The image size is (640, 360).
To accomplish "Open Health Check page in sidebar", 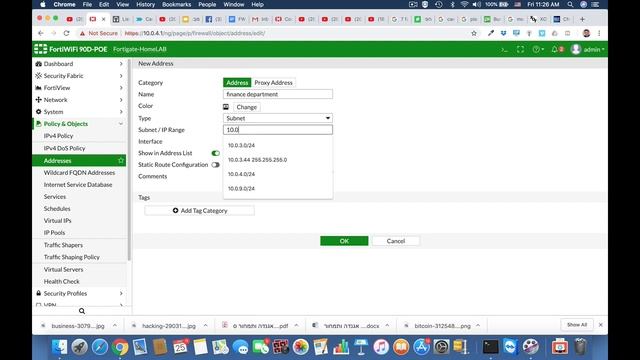I will click(62, 281).
